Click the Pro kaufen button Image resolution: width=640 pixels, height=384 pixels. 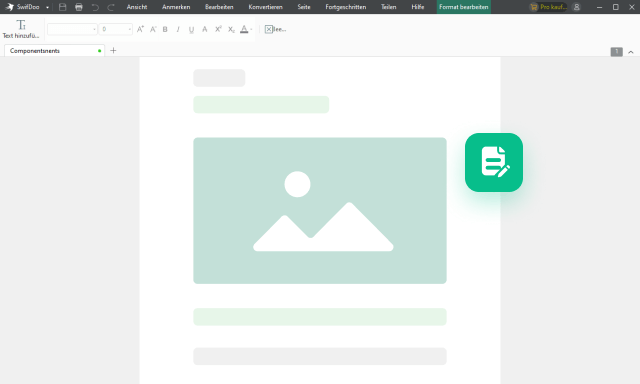pyautogui.click(x=548, y=7)
